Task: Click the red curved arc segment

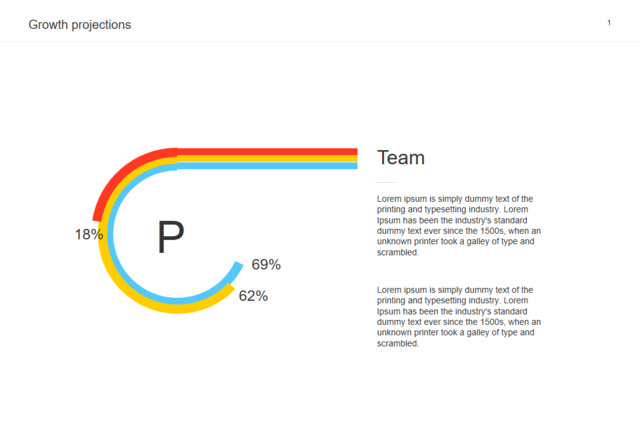Action: tap(120, 174)
